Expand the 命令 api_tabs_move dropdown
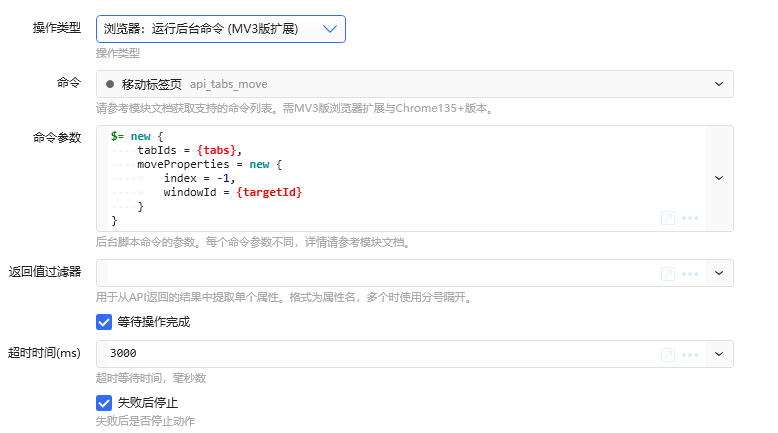778x433 pixels. click(718, 84)
